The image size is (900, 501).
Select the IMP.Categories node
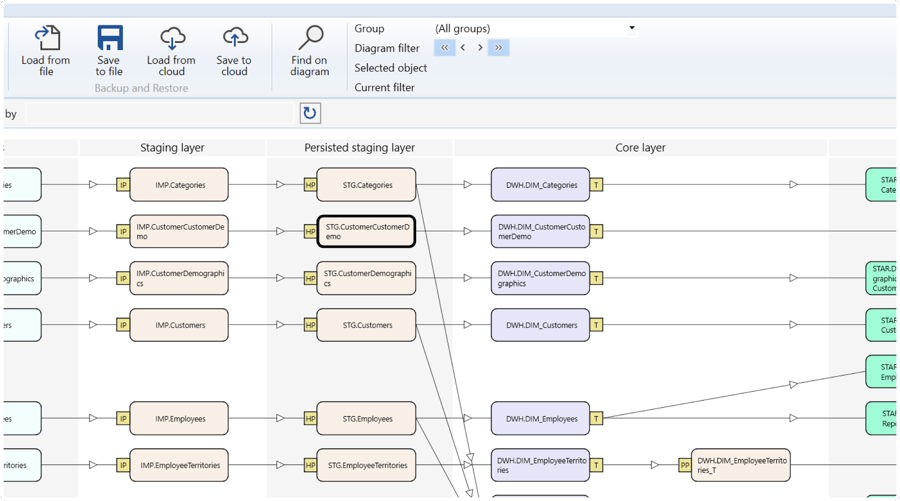[179, 185]
